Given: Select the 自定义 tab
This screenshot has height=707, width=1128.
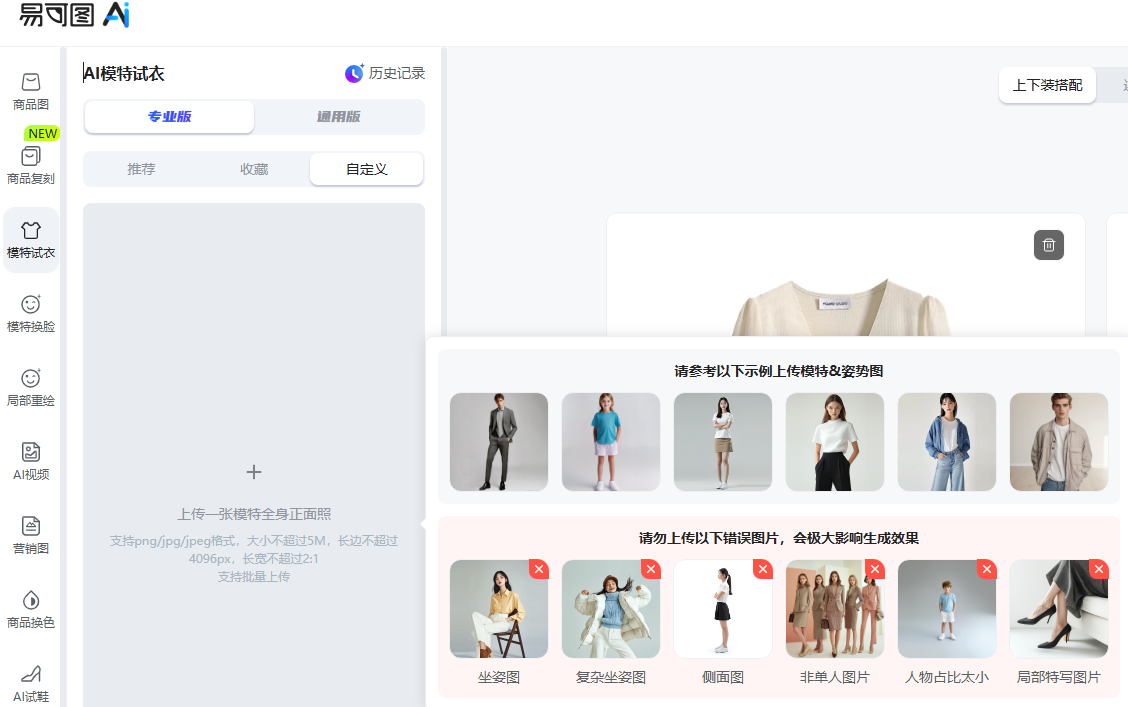Looking at the screenshot, I should [366, 169].
